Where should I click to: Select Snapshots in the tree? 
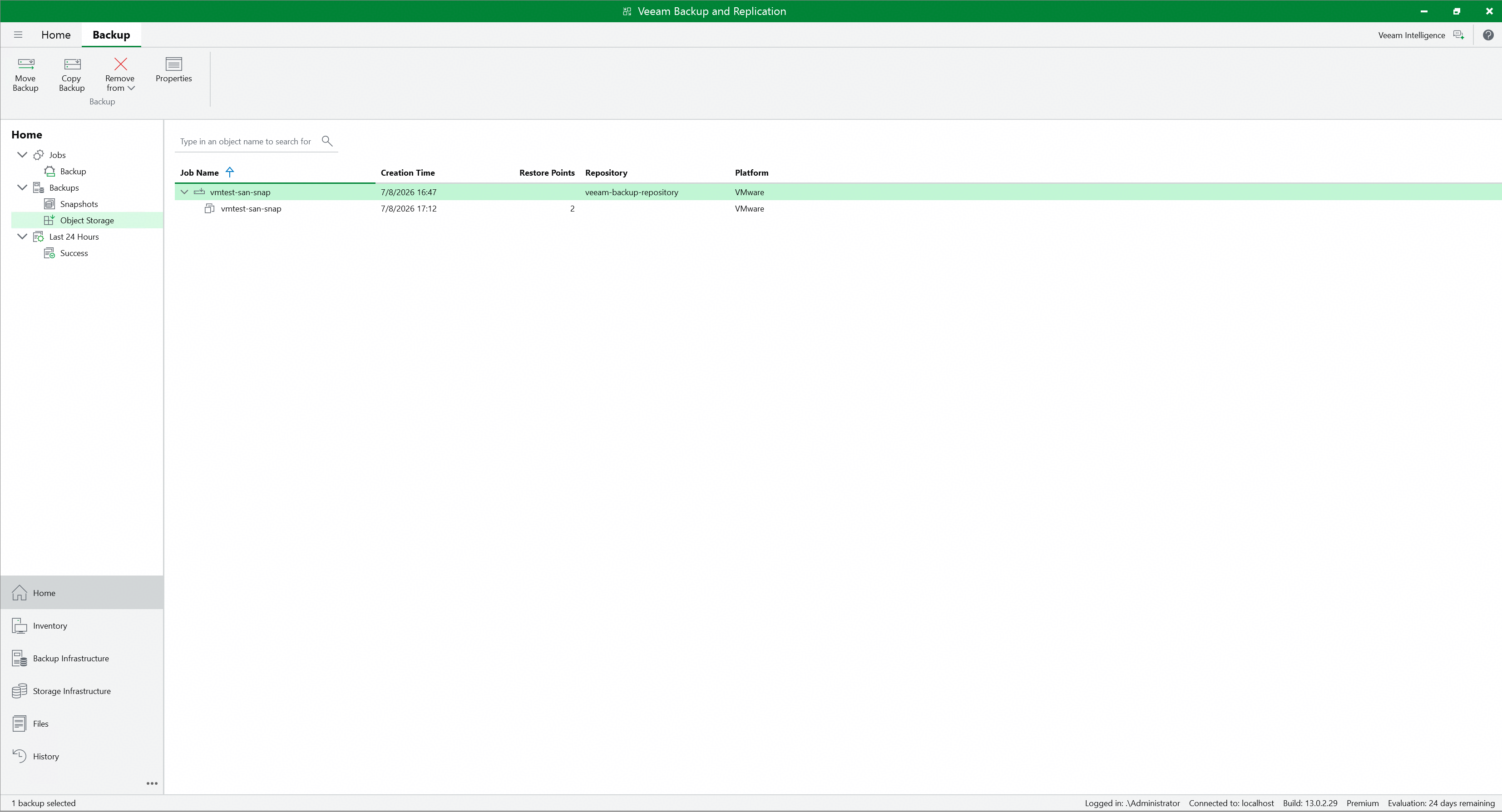click(x=79, y=204)
